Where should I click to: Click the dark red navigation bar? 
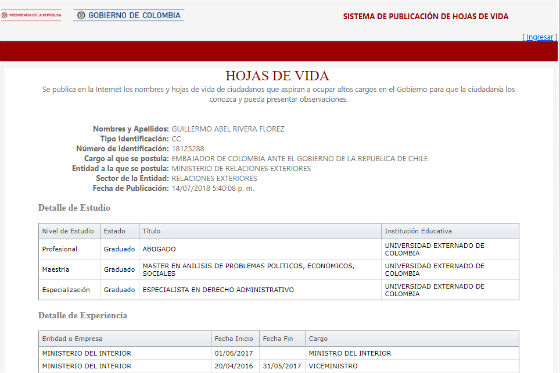click(279, 51)
